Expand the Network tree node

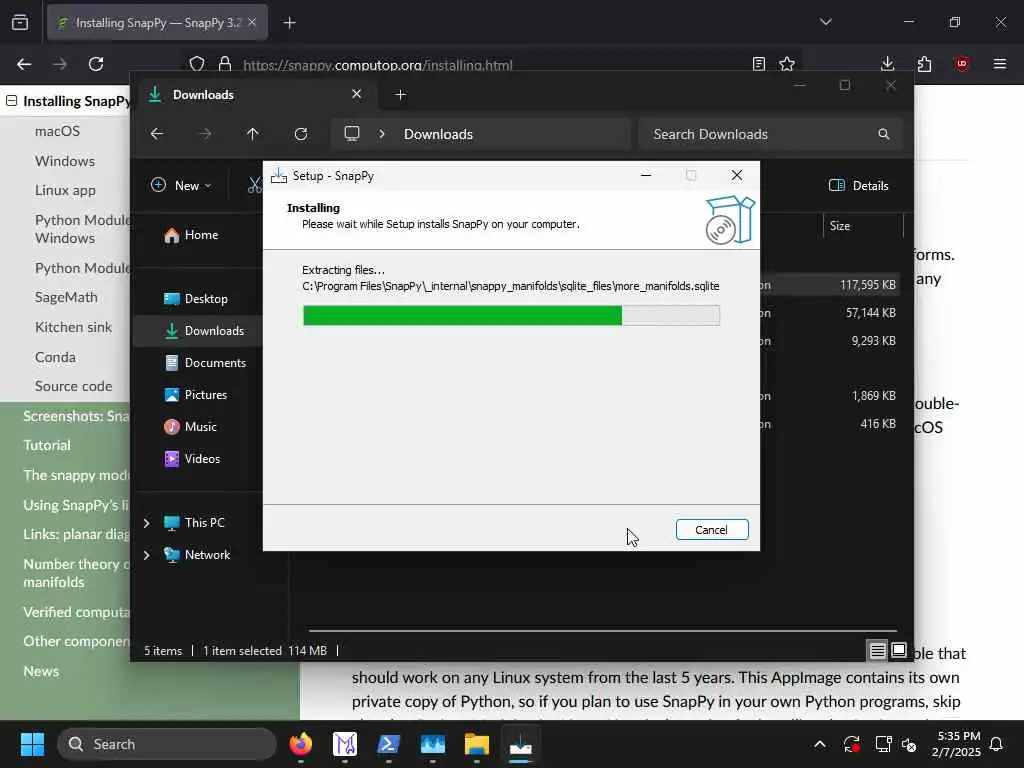(146, 555)
